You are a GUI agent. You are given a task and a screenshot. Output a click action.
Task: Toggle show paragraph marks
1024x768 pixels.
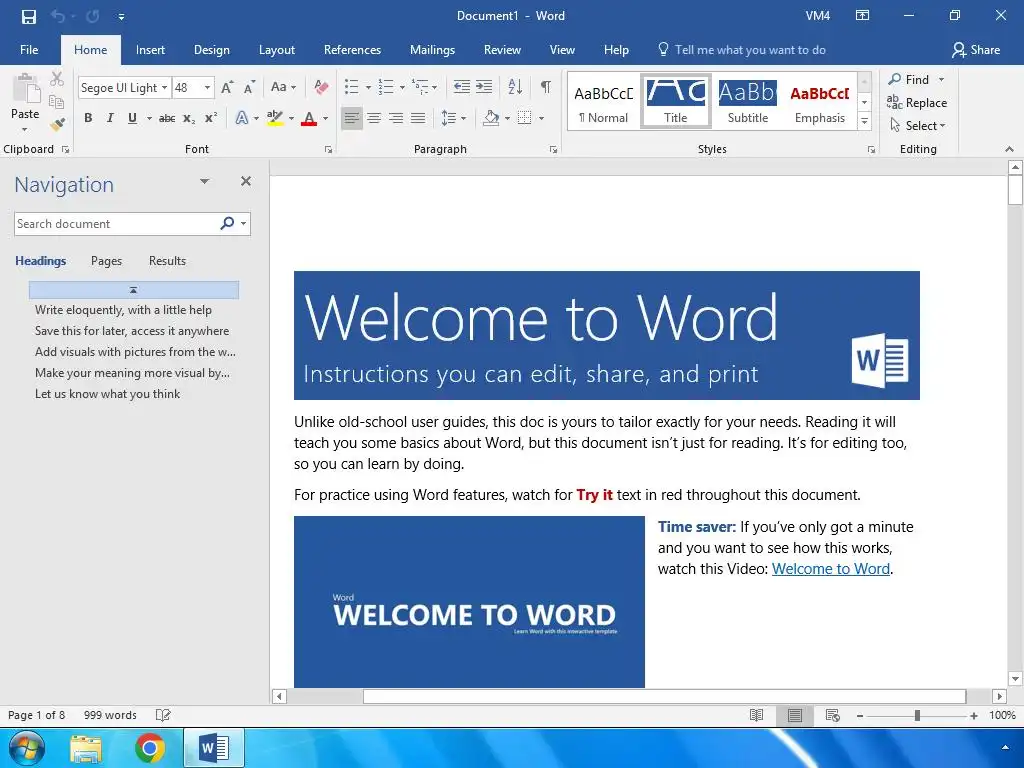(546, 87)
